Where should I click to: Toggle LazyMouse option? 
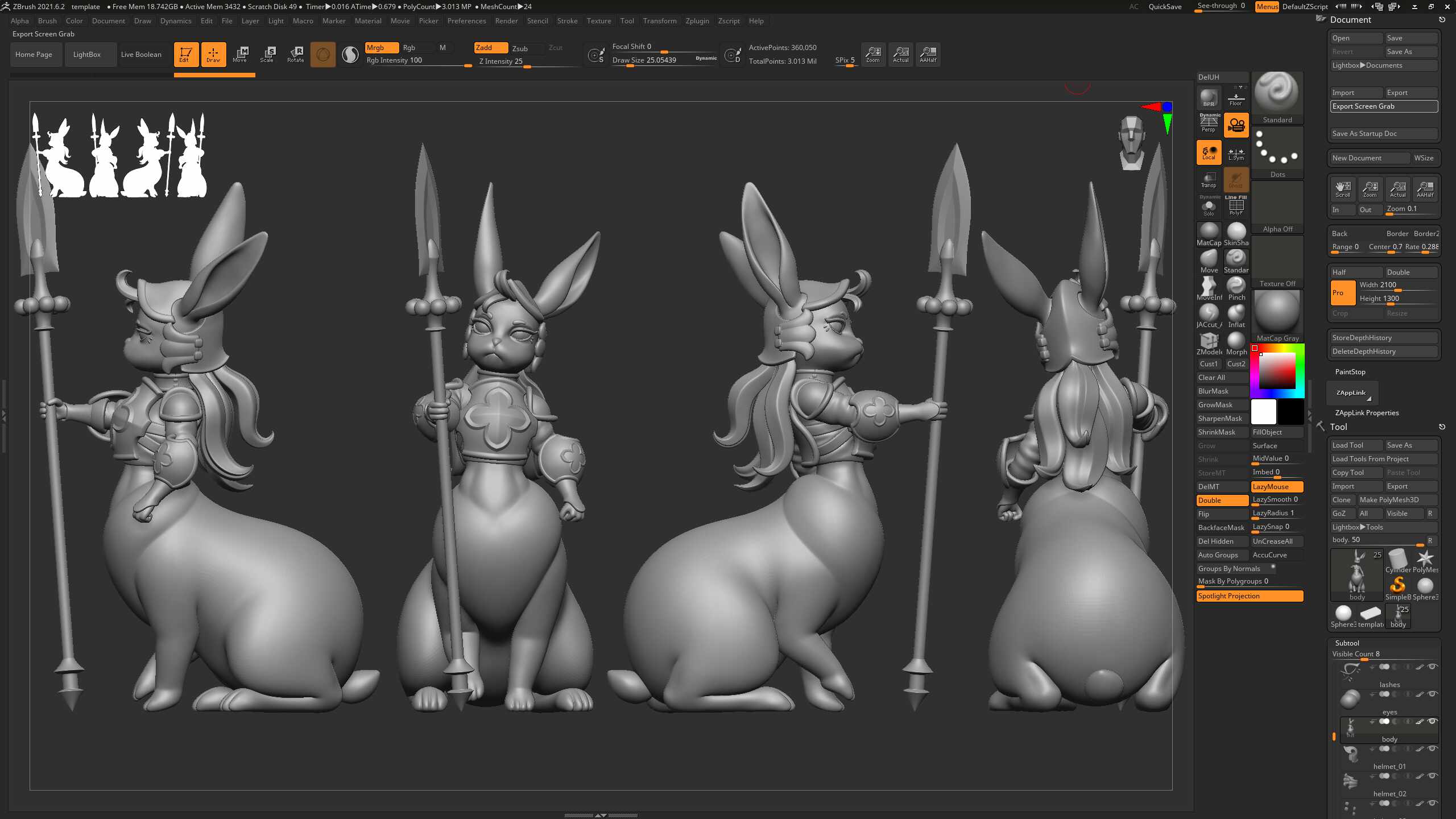point(1277,487)
